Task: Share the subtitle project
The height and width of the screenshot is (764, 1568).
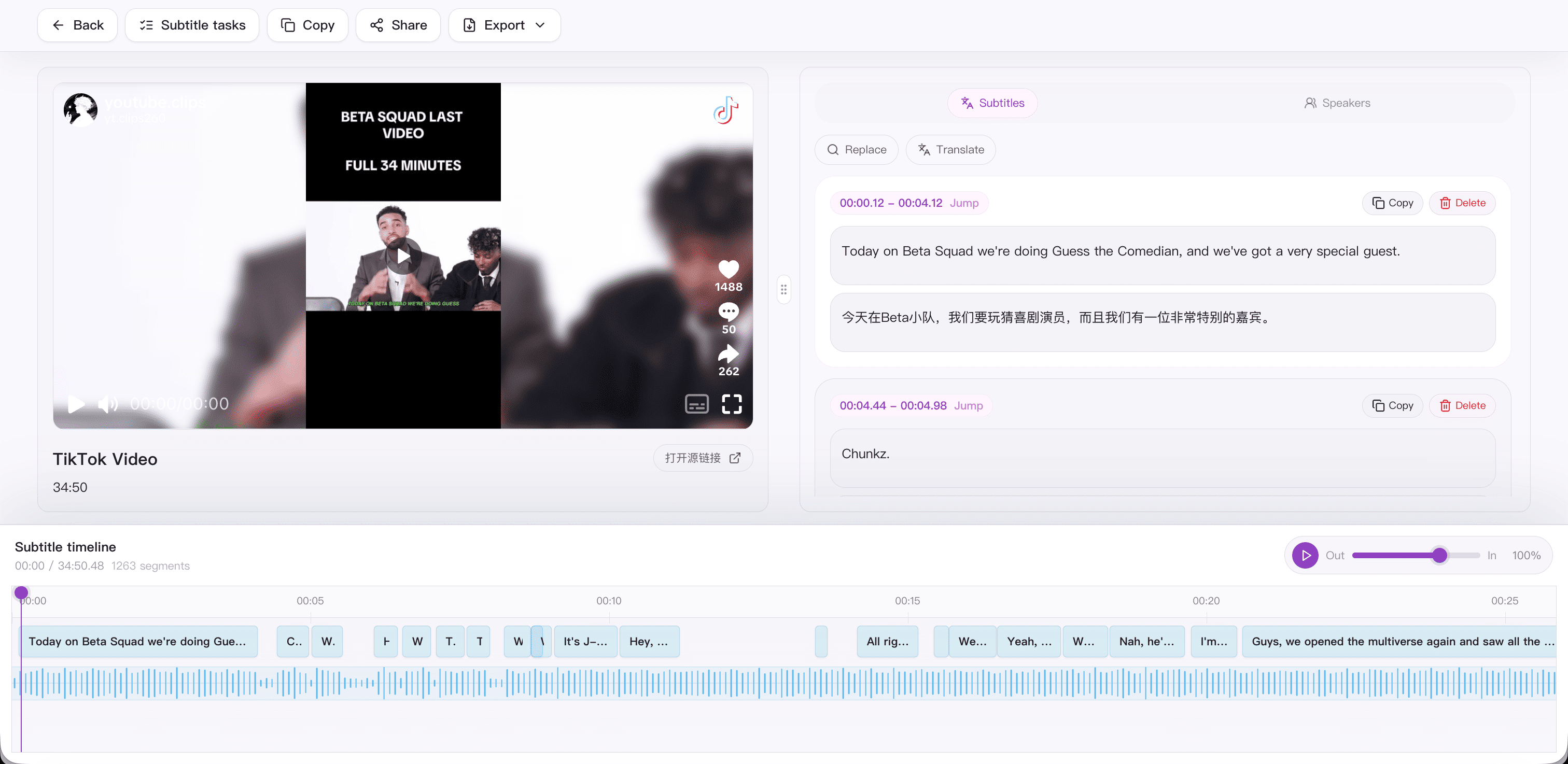Action: coord(398,25)
